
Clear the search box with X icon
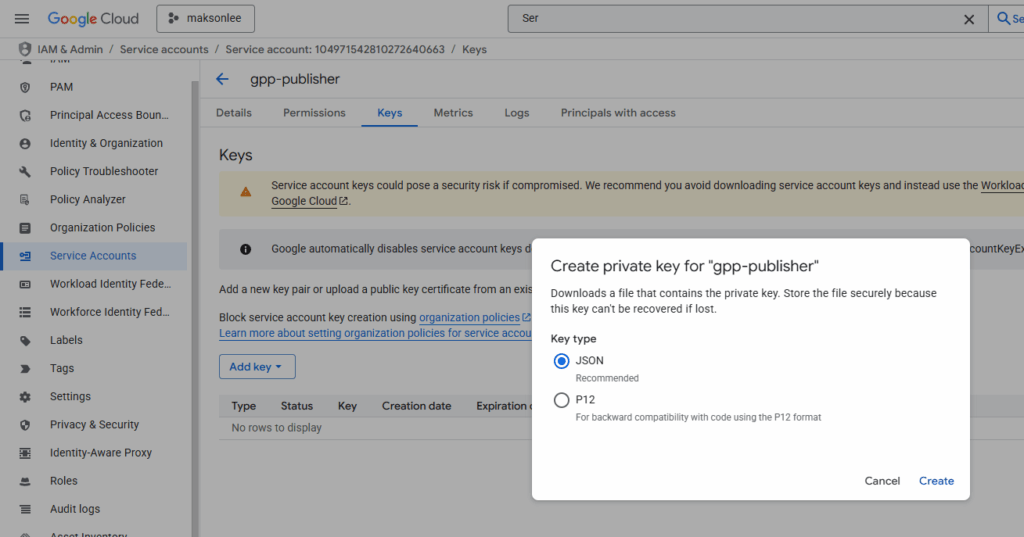tap(968, 19)
